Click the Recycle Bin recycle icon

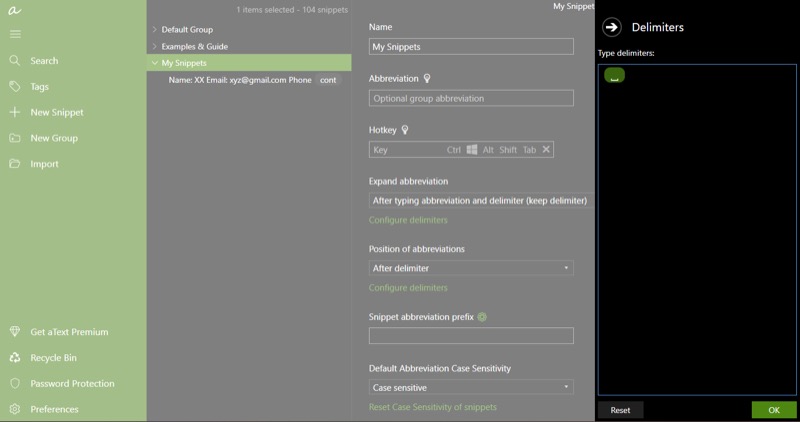(x=15, y=358)
